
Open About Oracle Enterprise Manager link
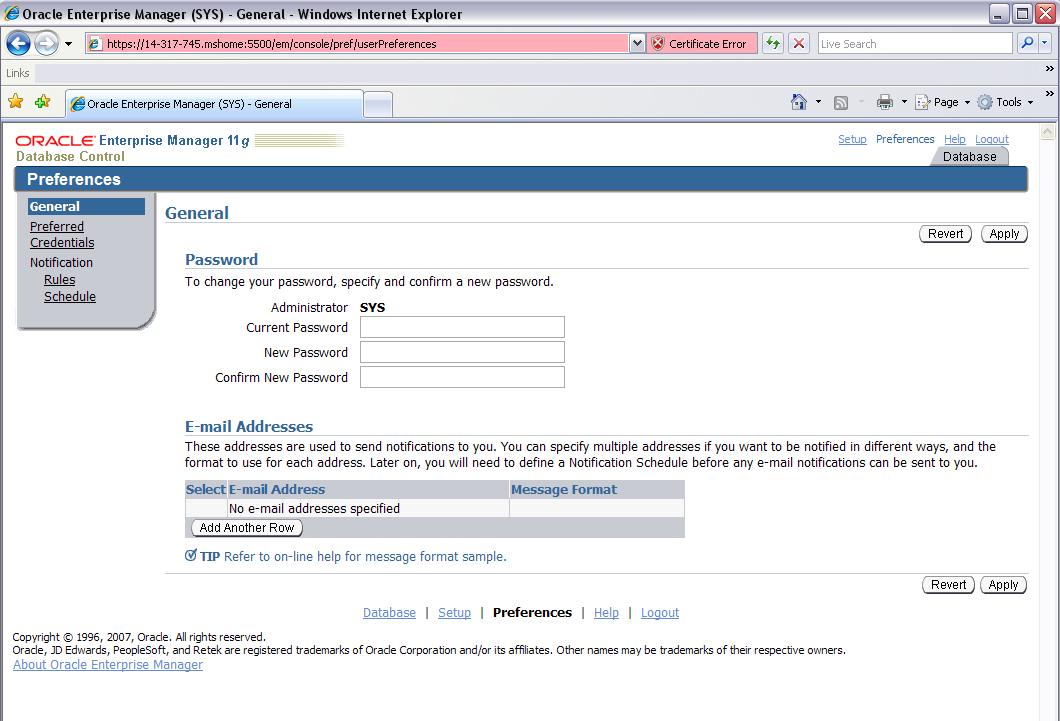pos(108,665)
